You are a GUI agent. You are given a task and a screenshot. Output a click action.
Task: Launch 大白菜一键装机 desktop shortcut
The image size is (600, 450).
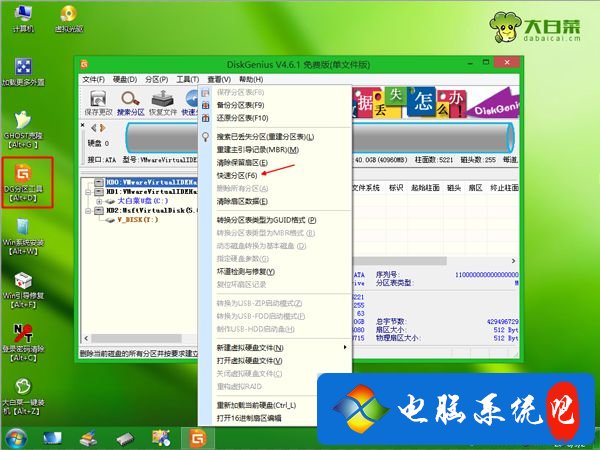(23, 396)
